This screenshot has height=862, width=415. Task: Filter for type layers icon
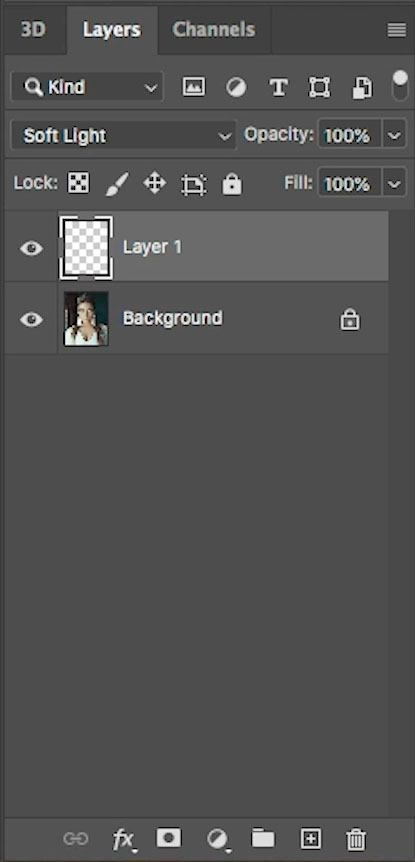278,87
